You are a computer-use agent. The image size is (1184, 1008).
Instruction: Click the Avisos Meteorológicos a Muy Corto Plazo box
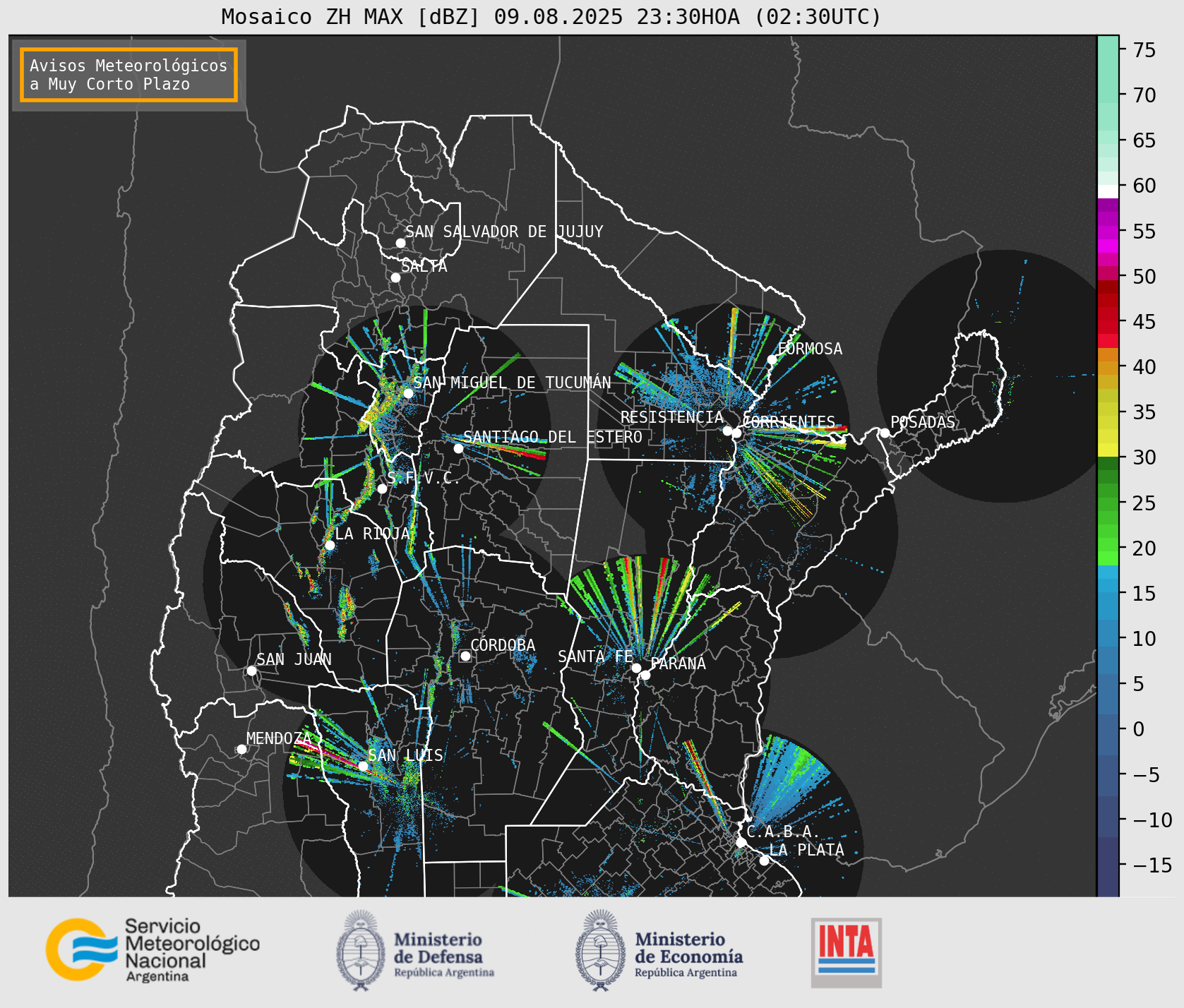point(128,75)
